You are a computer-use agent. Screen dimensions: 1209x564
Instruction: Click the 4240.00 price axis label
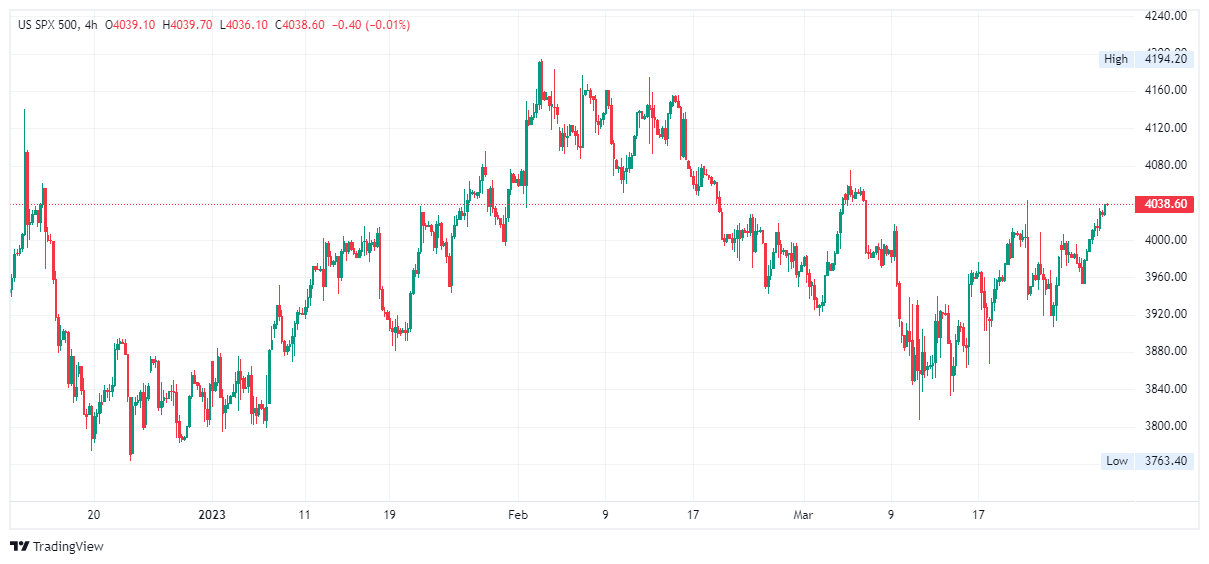click(x=1165, y=16)
